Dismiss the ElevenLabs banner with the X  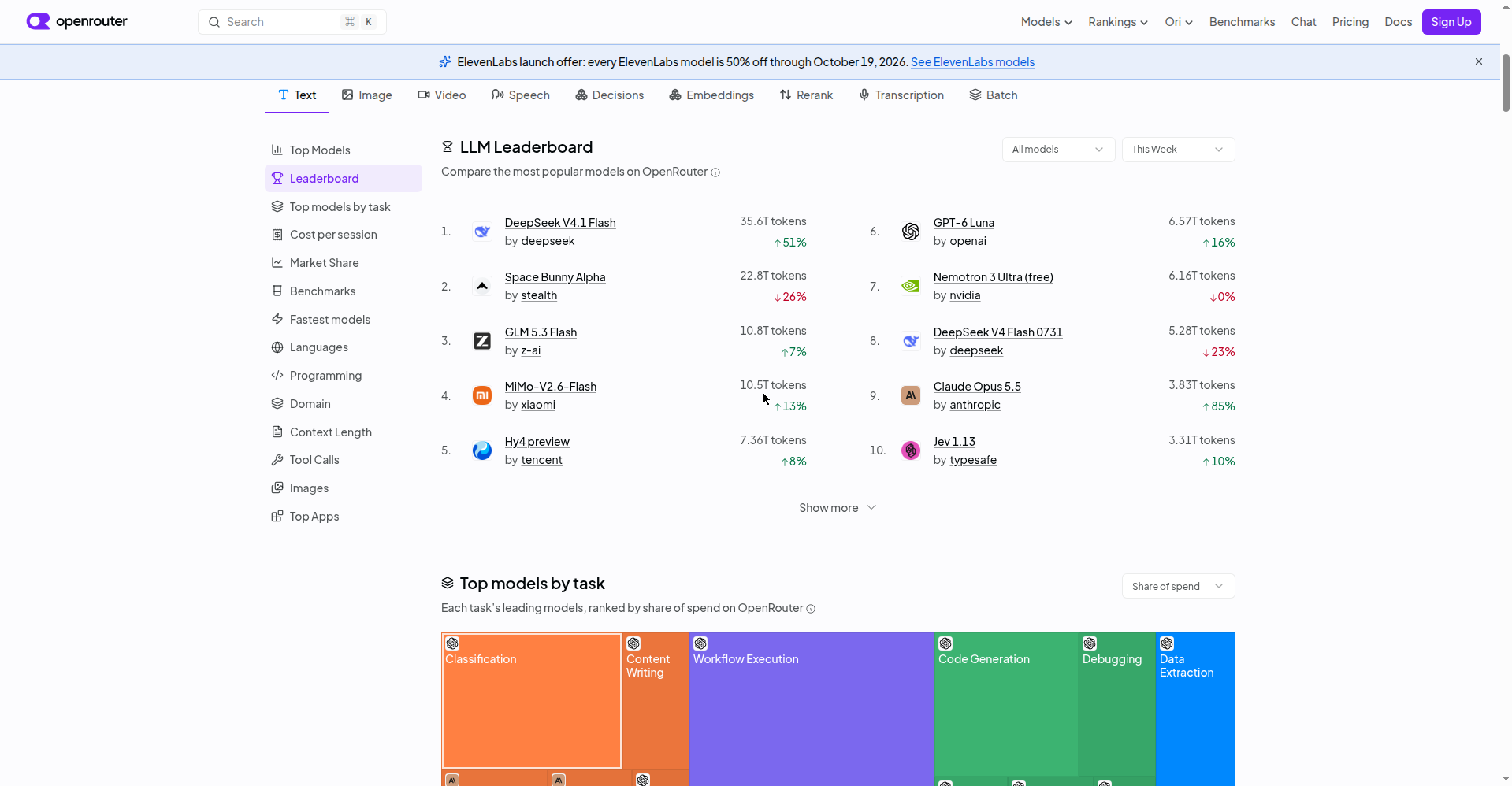point(1479,61)
